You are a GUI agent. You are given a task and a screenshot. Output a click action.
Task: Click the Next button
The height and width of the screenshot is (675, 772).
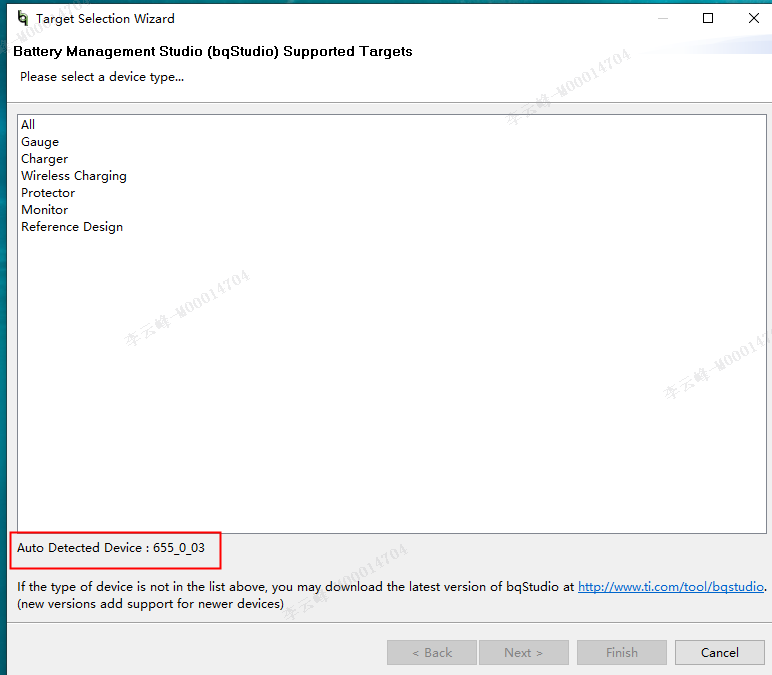click(524, 652)
